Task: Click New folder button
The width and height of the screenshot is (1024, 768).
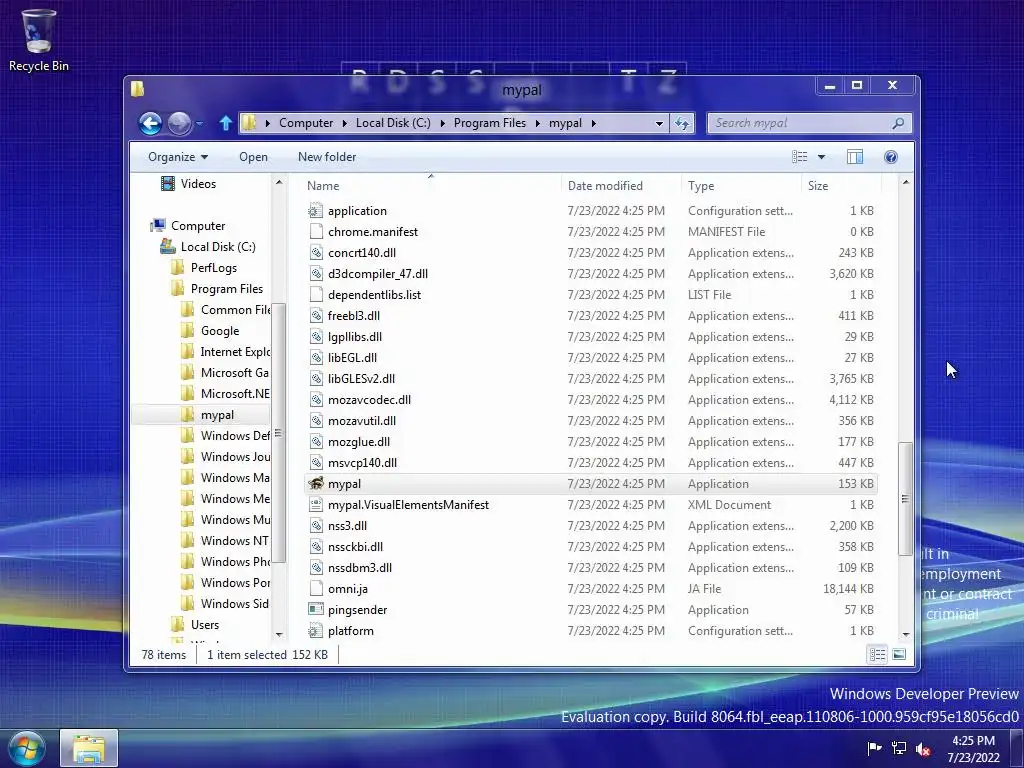Action: [x=327, y=157]
